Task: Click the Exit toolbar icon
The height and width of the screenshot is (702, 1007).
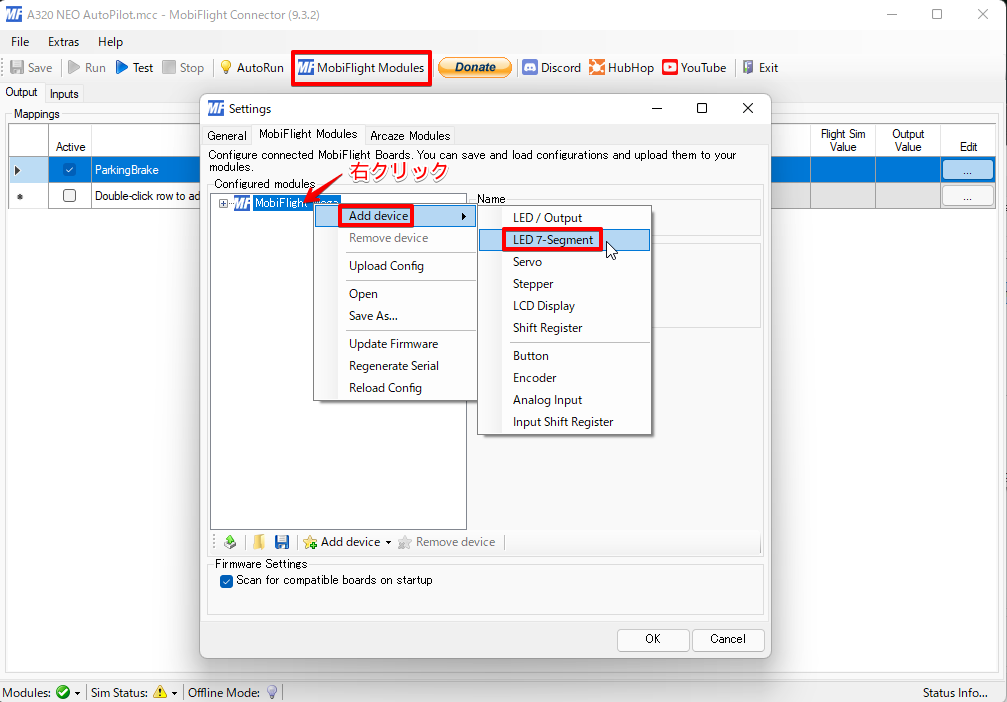Action: [x=748, y=67]
